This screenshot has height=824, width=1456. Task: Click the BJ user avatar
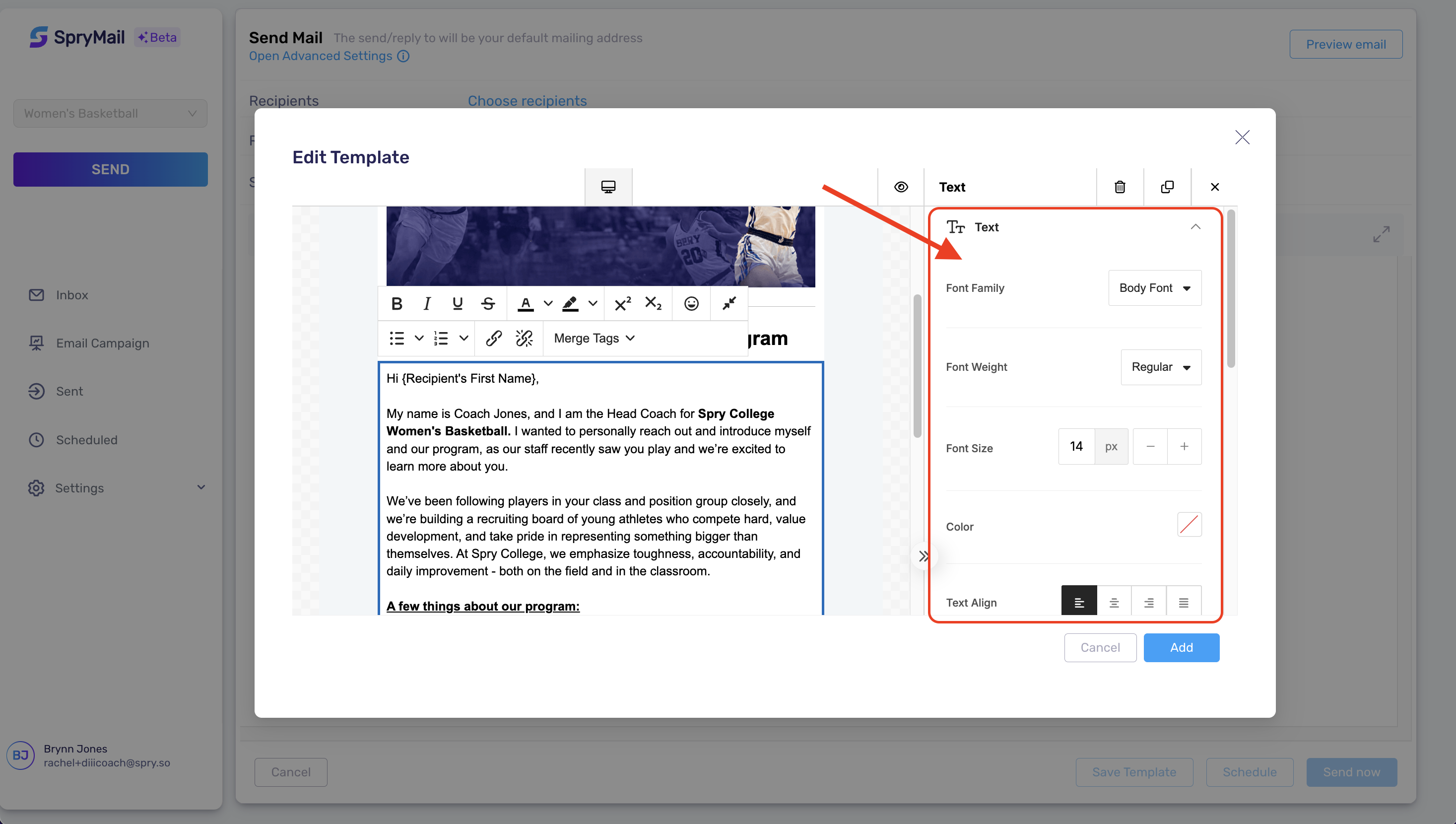tap(20, 755)
